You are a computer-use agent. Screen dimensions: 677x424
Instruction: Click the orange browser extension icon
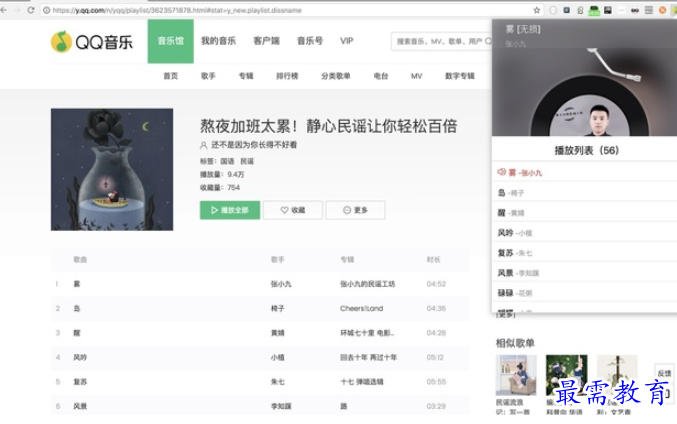[x=662, y=10]
